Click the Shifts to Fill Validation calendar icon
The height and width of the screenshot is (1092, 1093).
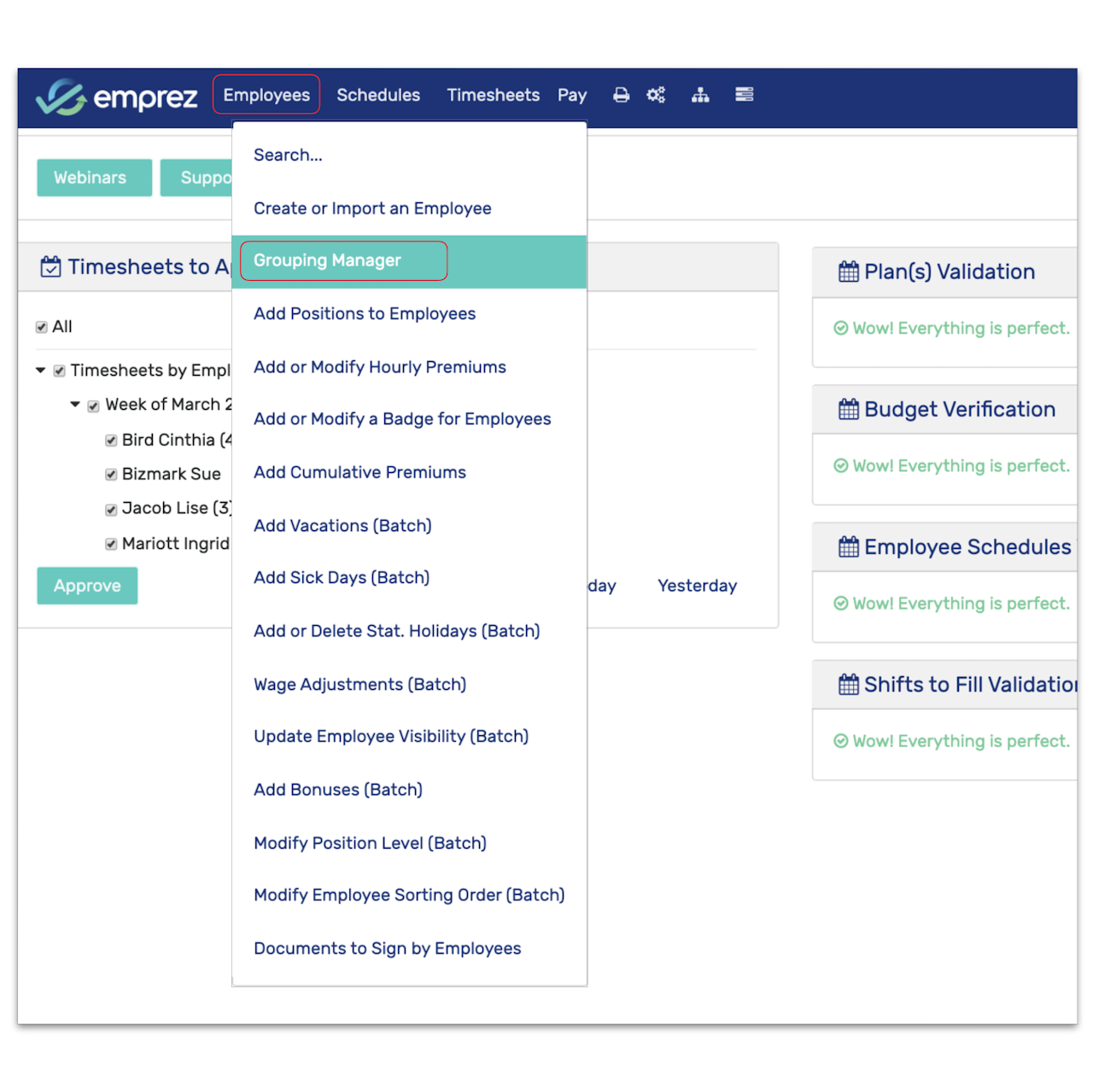(849, 684)
